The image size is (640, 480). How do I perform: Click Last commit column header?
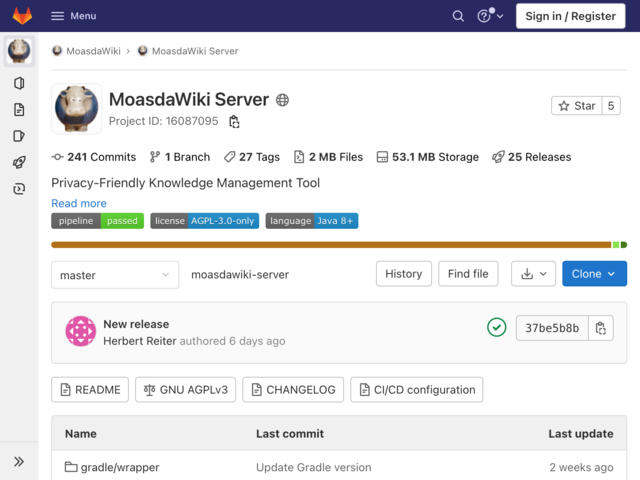point(290,433)
